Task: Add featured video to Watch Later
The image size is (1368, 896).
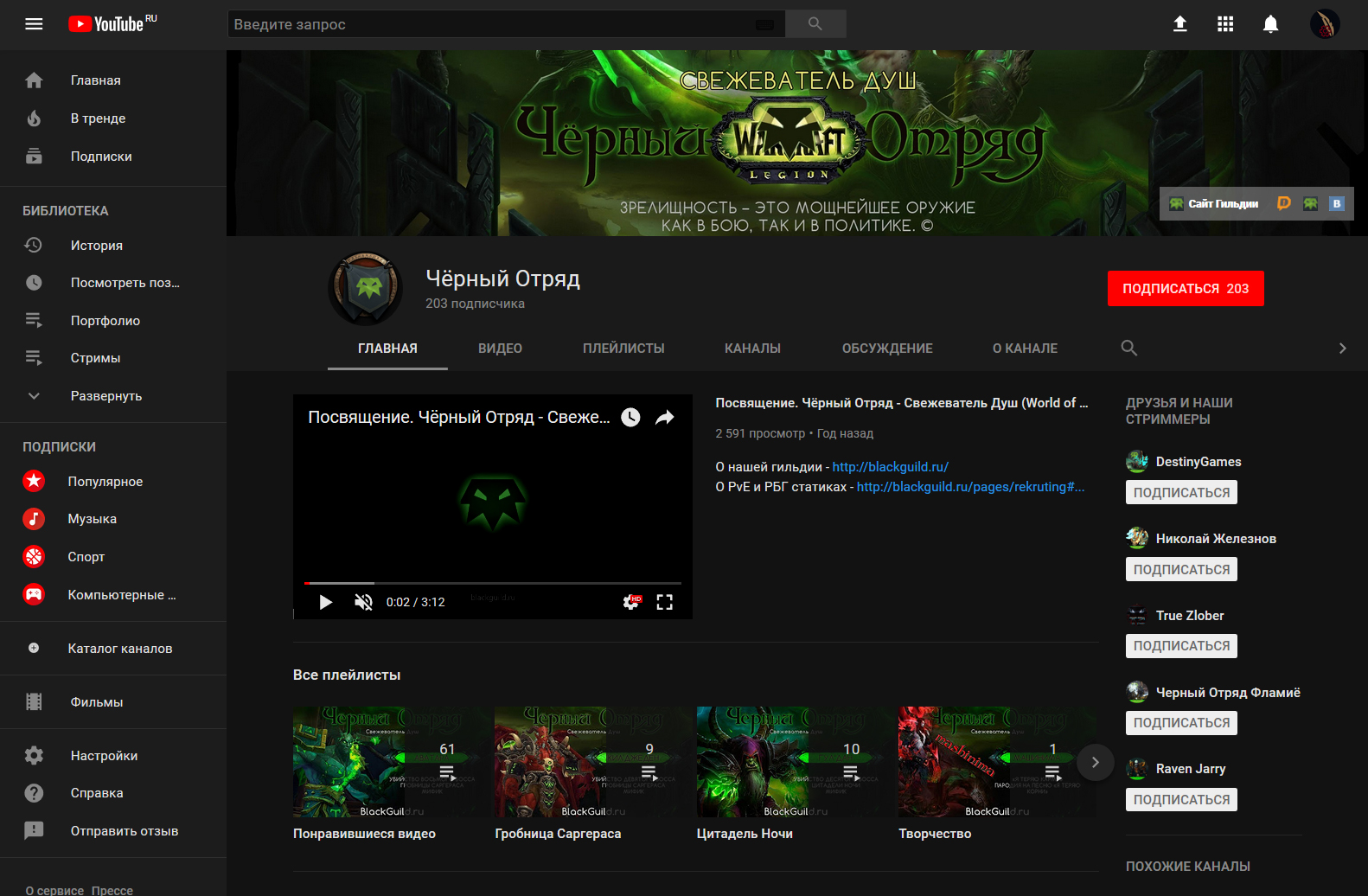Action: pos(631,418)
